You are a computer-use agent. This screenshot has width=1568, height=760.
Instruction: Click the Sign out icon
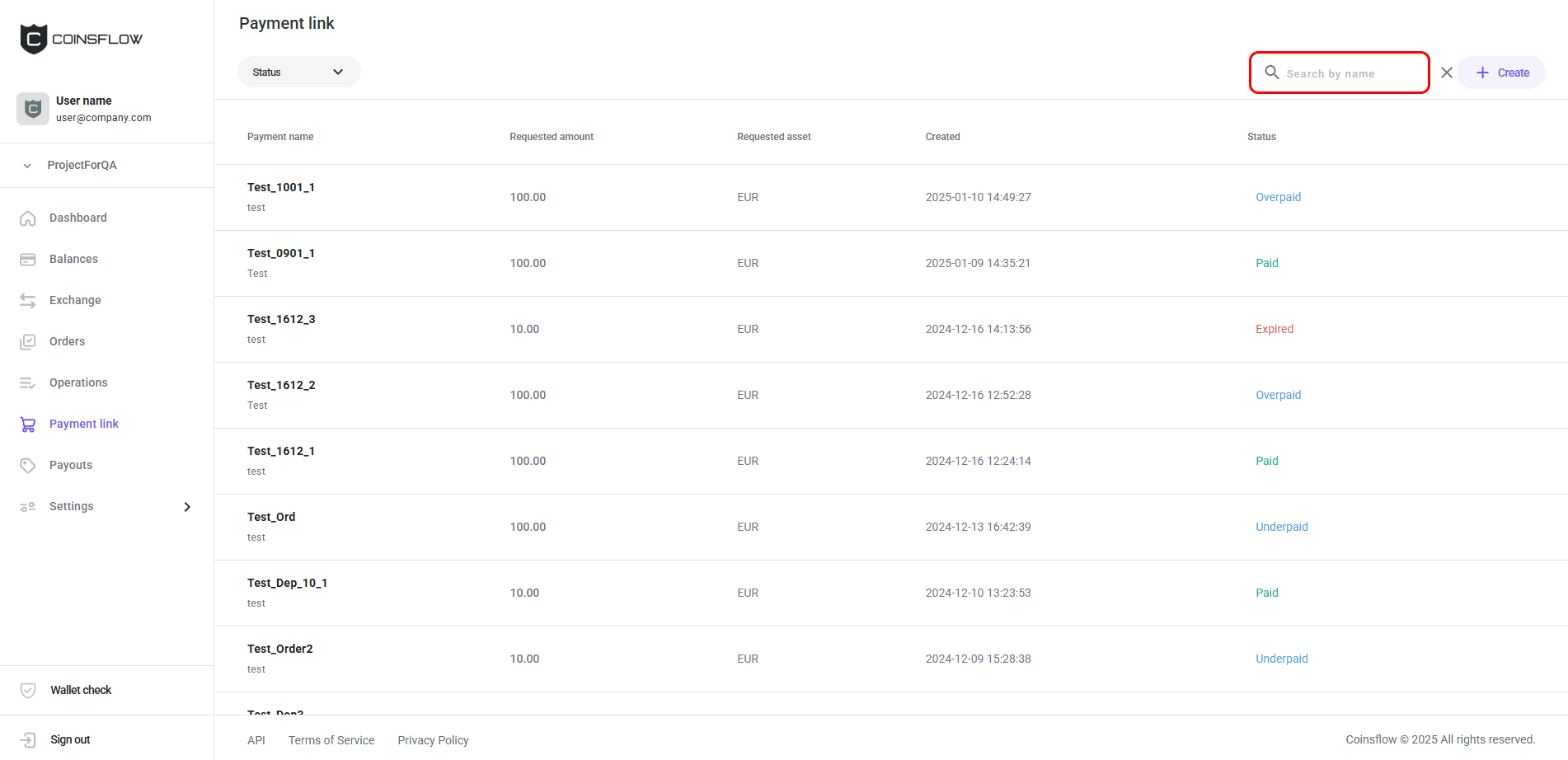click(28, 740)
